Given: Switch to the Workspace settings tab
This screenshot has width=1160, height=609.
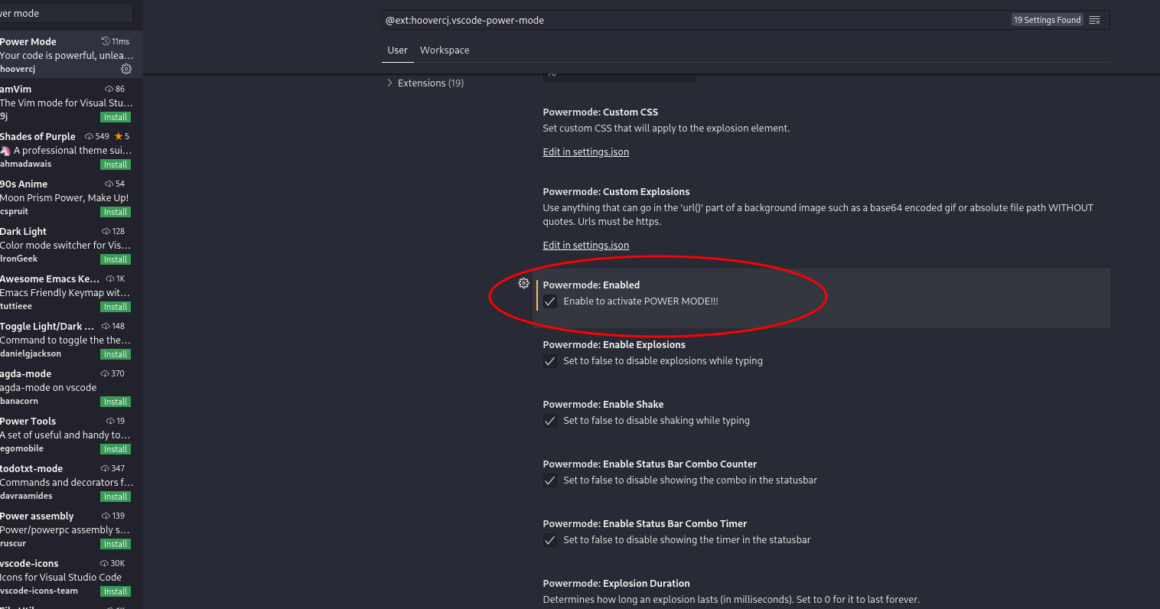Looking at the screenshot, I should 444,49.
